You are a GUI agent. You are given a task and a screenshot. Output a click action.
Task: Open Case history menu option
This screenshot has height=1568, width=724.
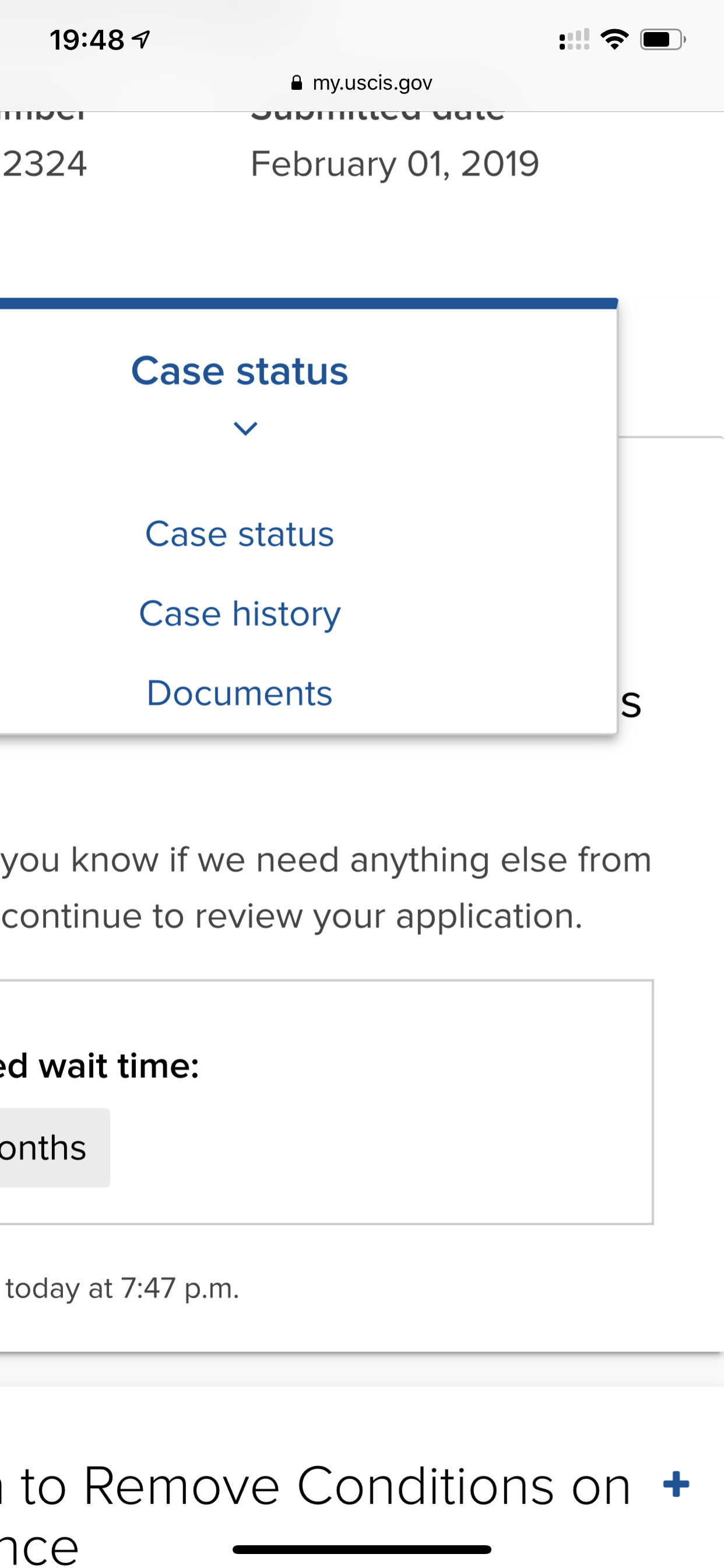tap(240, 614)
